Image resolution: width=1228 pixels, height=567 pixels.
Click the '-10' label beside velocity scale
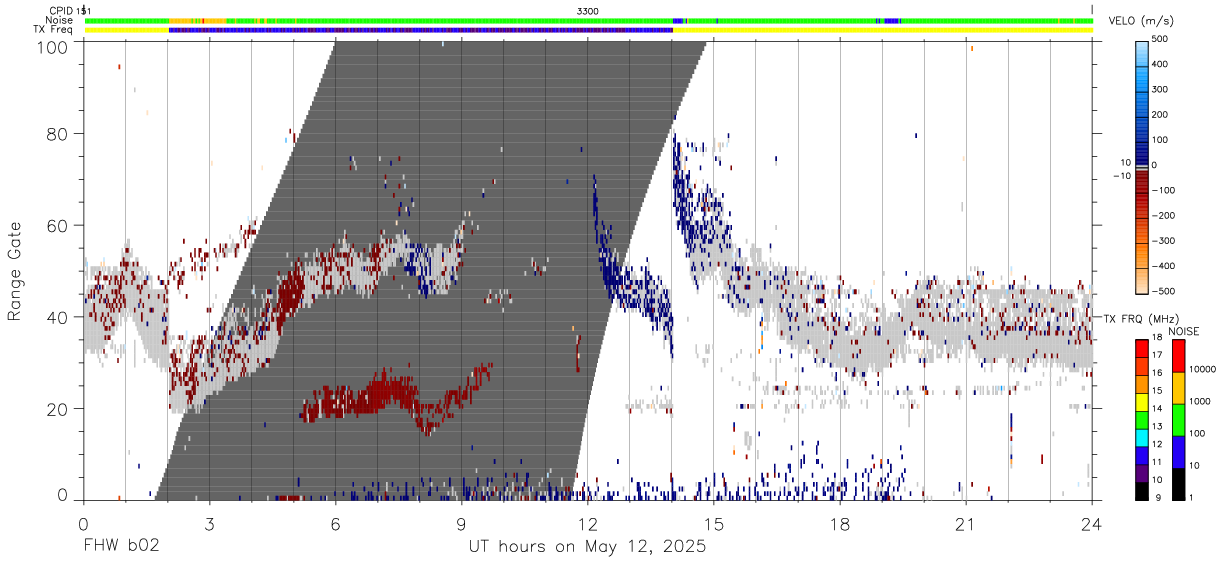coord(1122,175)
